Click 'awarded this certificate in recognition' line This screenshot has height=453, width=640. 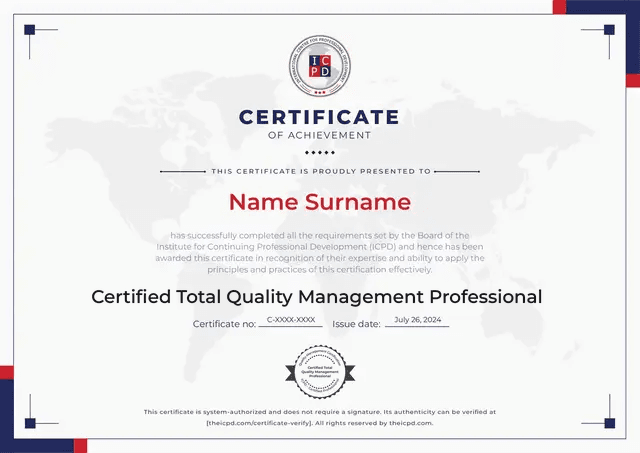click(x=320, y=258)
